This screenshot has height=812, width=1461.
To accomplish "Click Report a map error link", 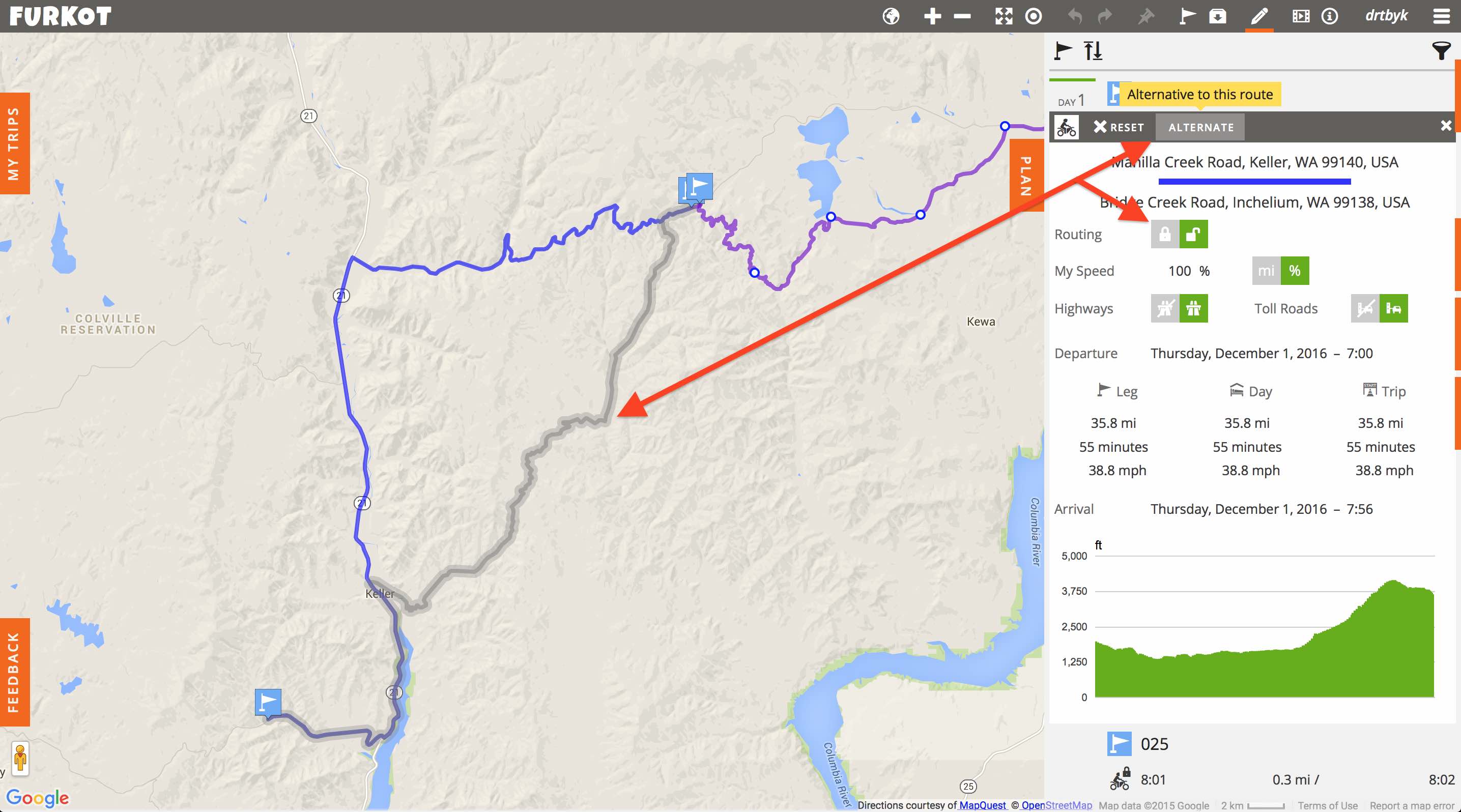I will click(x=1412, y=806).
